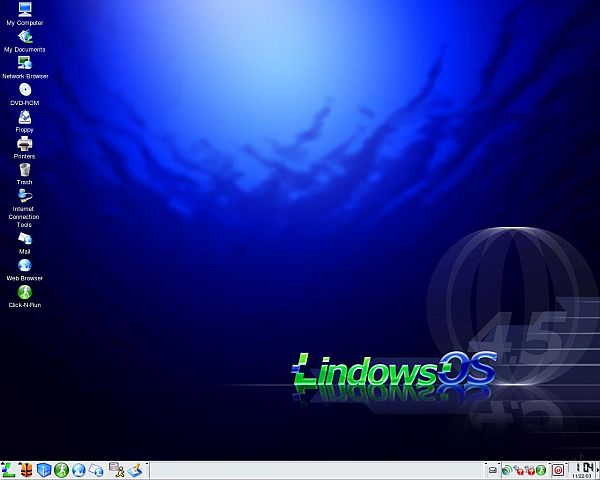Launch the Mail desktop icon

(24, 239)
